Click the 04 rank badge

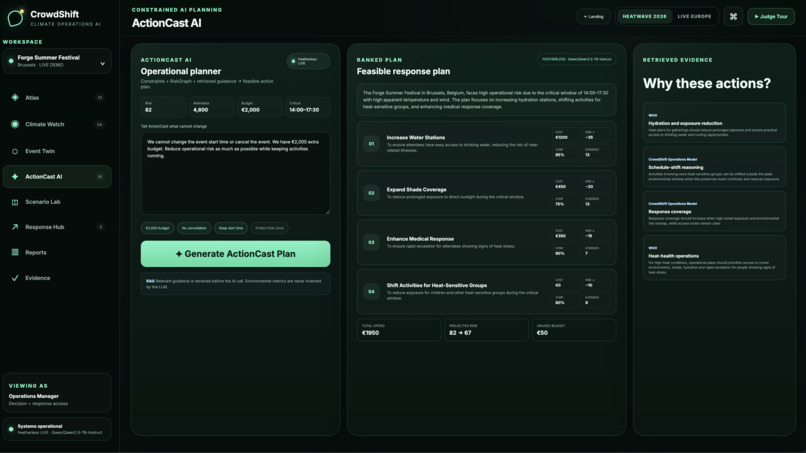coord(371,292)
